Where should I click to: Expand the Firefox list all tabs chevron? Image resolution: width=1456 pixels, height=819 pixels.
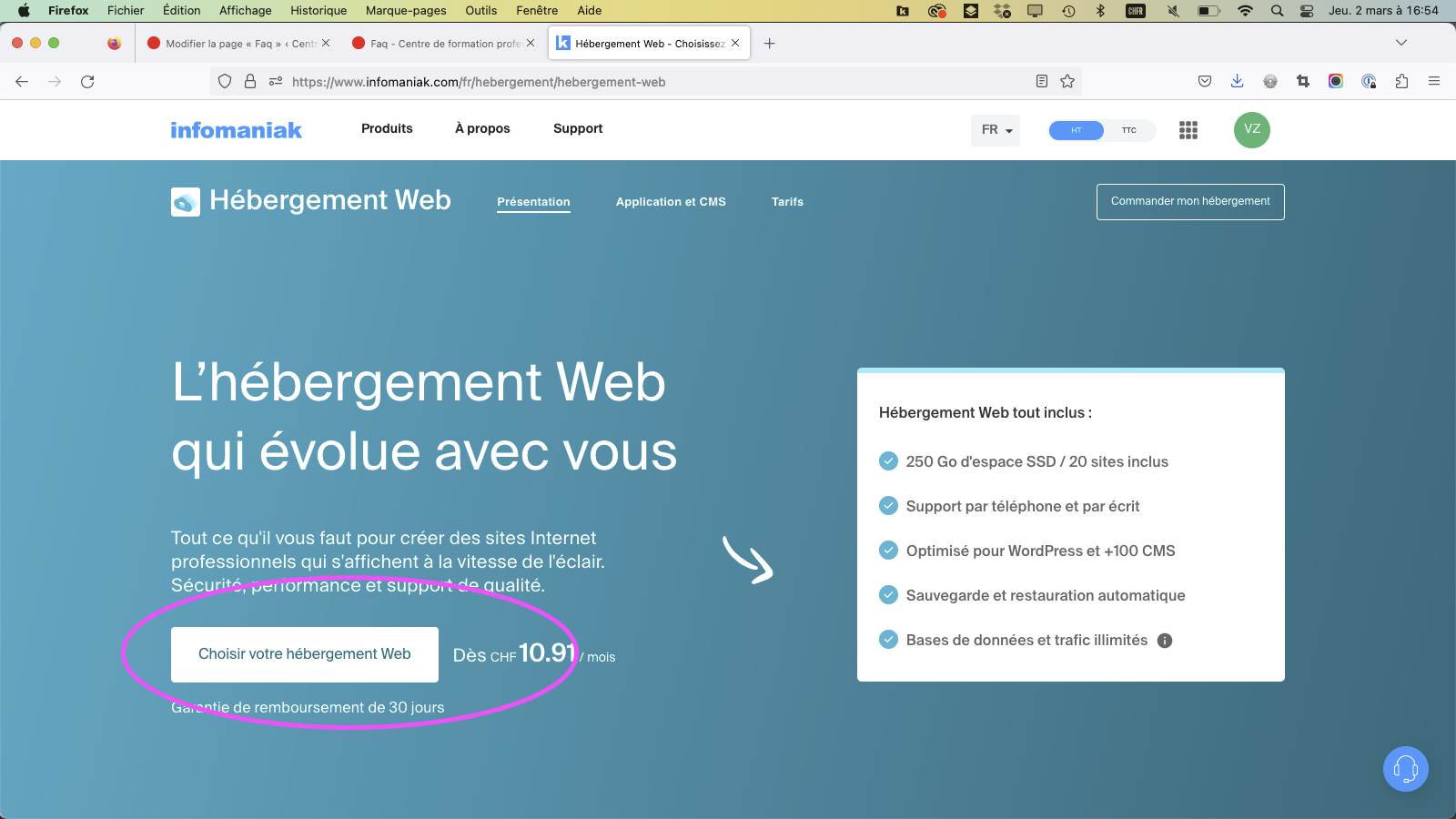tap(1401, 43)
